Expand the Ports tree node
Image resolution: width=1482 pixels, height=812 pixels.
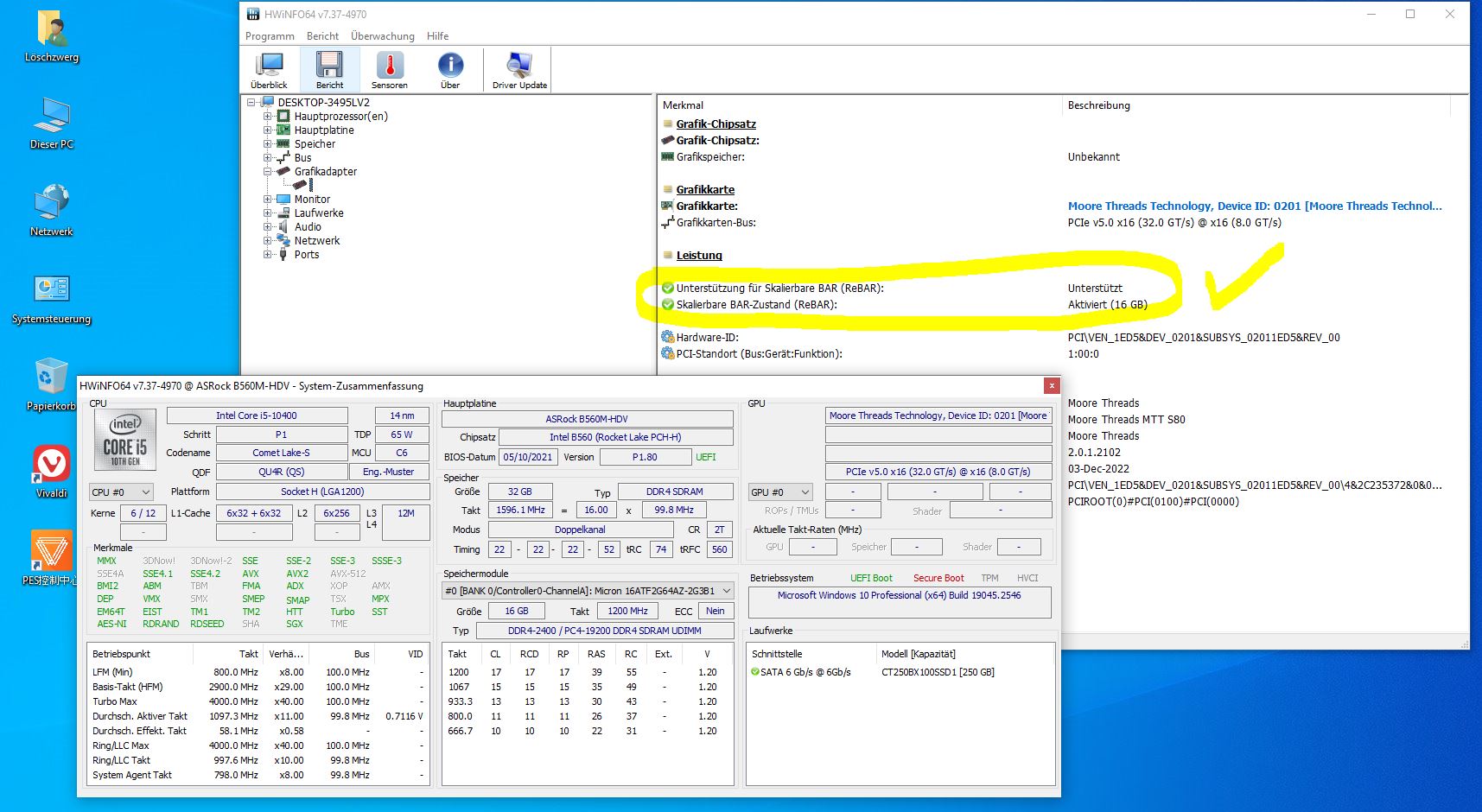268,255
